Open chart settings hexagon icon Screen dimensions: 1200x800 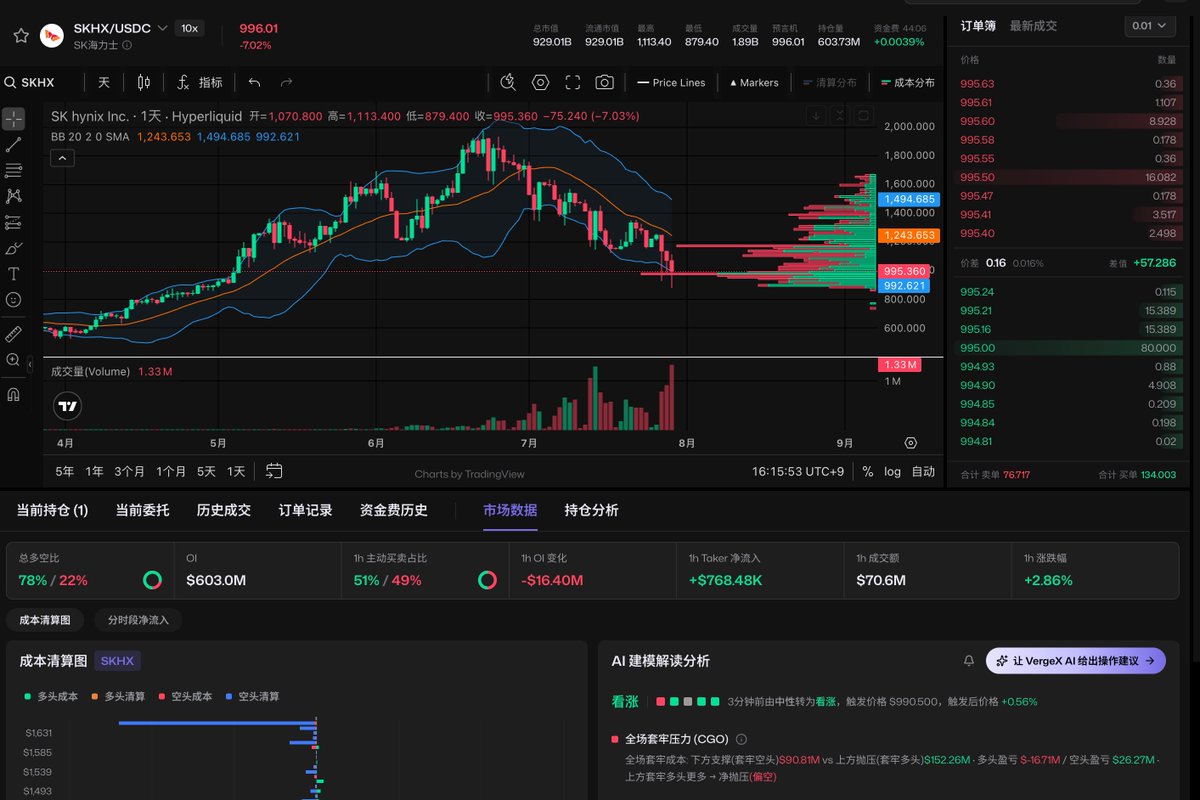(x=540, y=82)
